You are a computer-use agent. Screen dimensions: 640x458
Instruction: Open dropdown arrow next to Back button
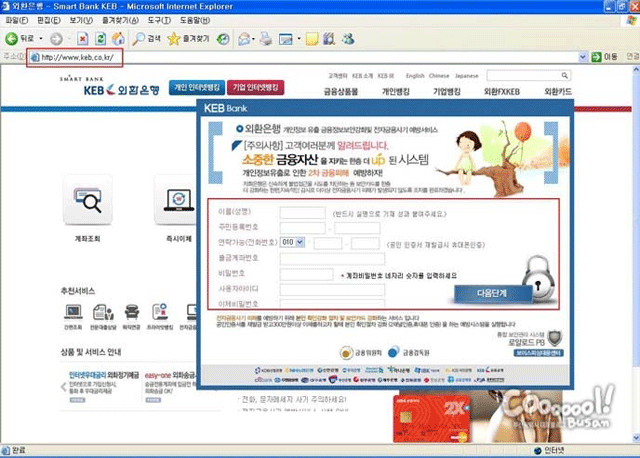click(x=41, y=39)
